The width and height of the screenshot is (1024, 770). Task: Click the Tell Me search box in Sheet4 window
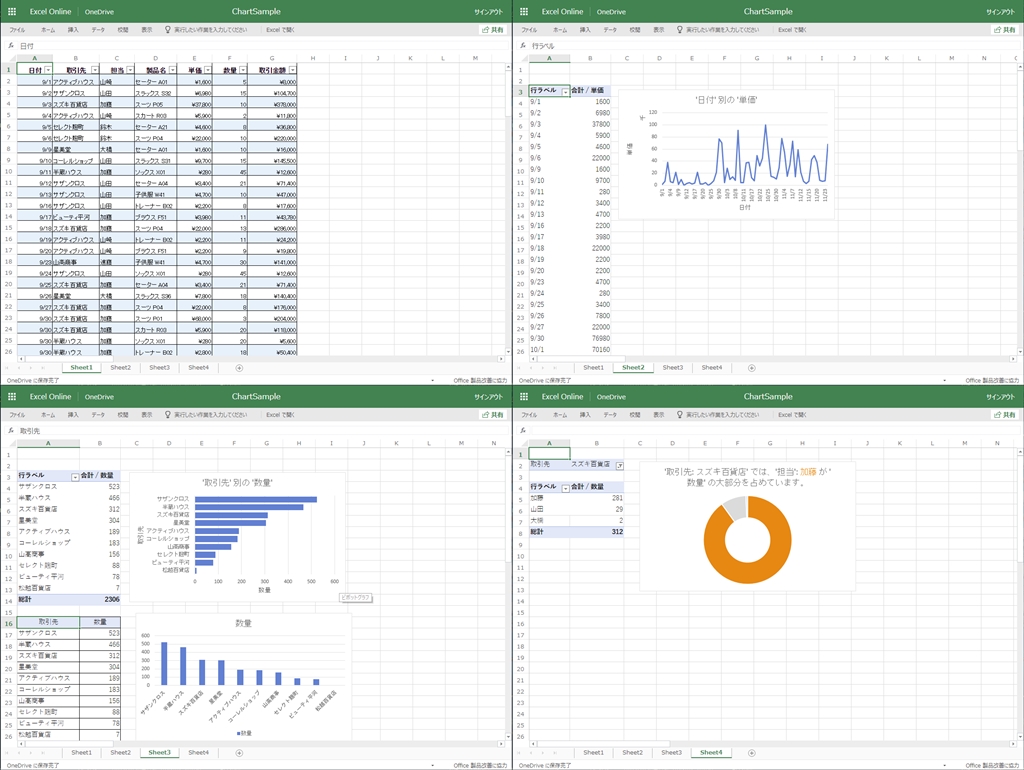tap(722, 415)
